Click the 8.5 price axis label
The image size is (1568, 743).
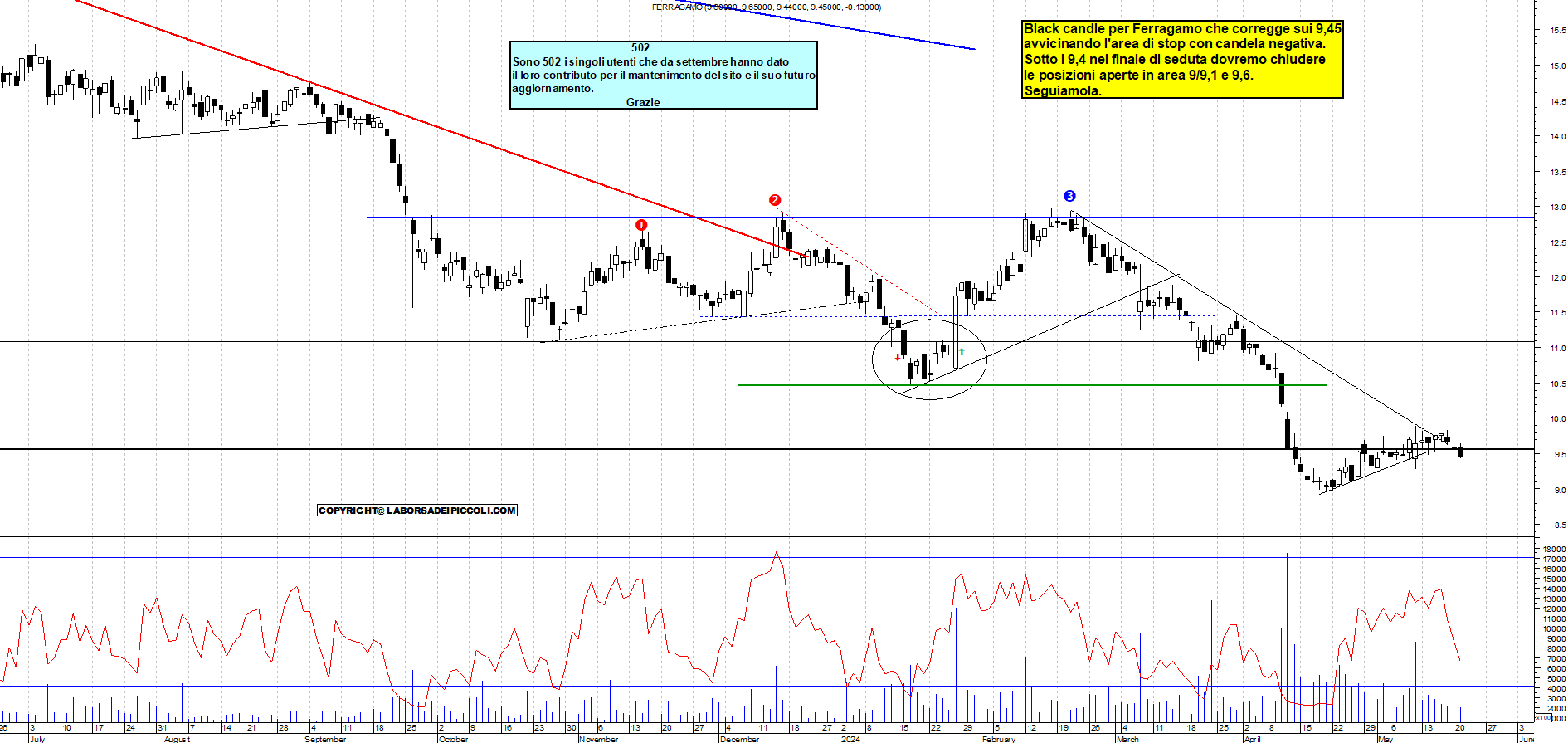[x=1559, y=525]
